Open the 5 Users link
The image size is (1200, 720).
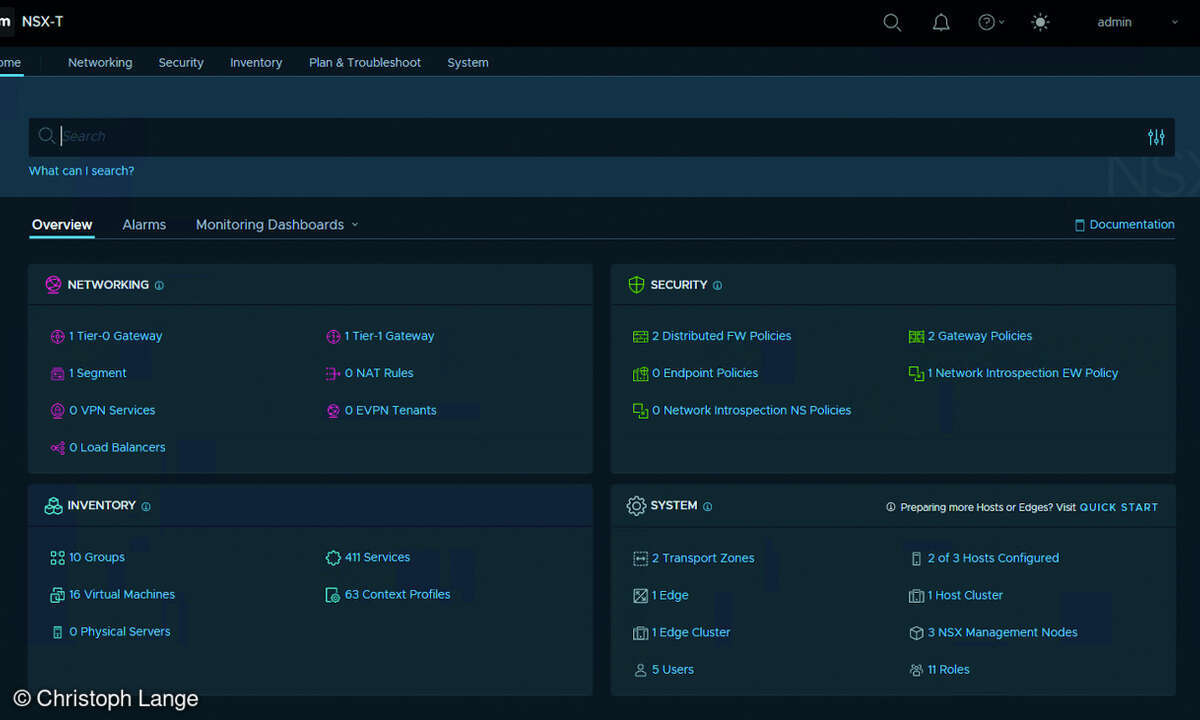click(x=673, y=669)
